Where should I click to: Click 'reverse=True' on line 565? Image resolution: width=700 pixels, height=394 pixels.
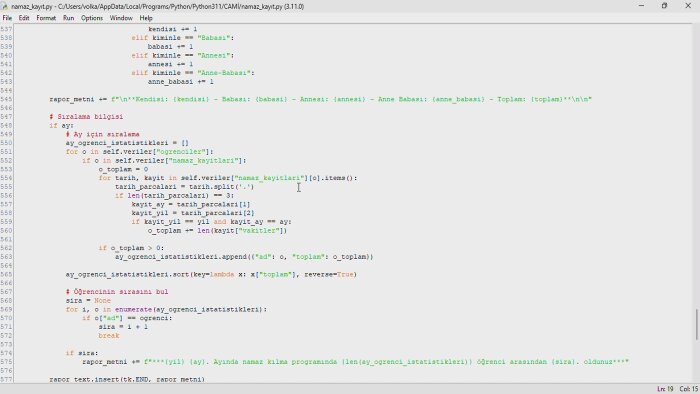[x=330, y=274]
